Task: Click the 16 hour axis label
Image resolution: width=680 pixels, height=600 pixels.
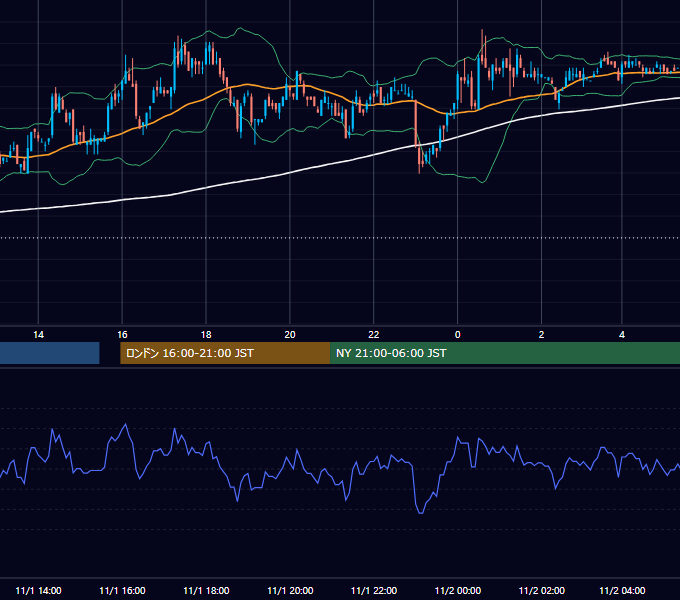Action: click(122, 335)
